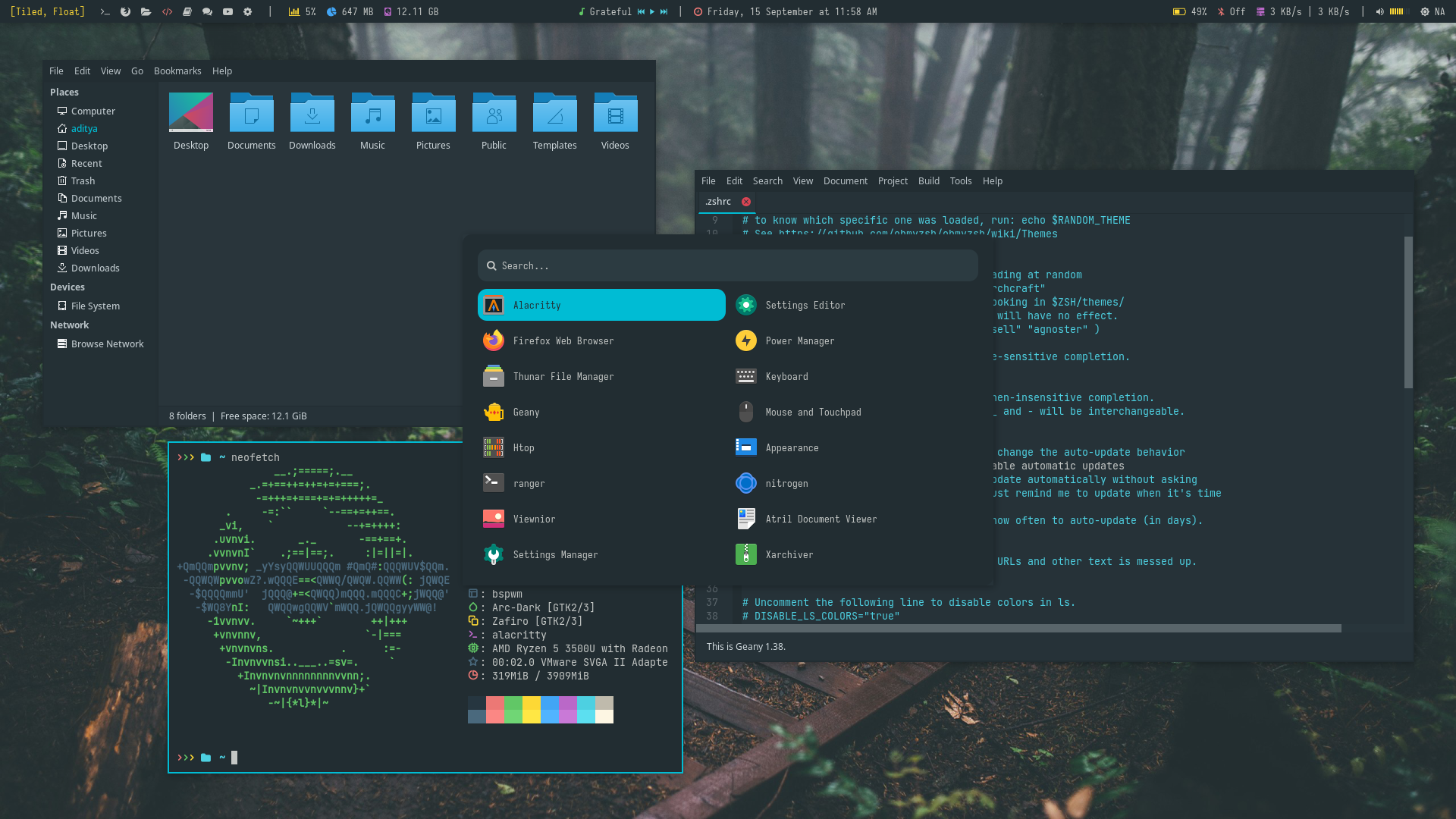Open the Bookmarks menu in file manager

(177, 71)
